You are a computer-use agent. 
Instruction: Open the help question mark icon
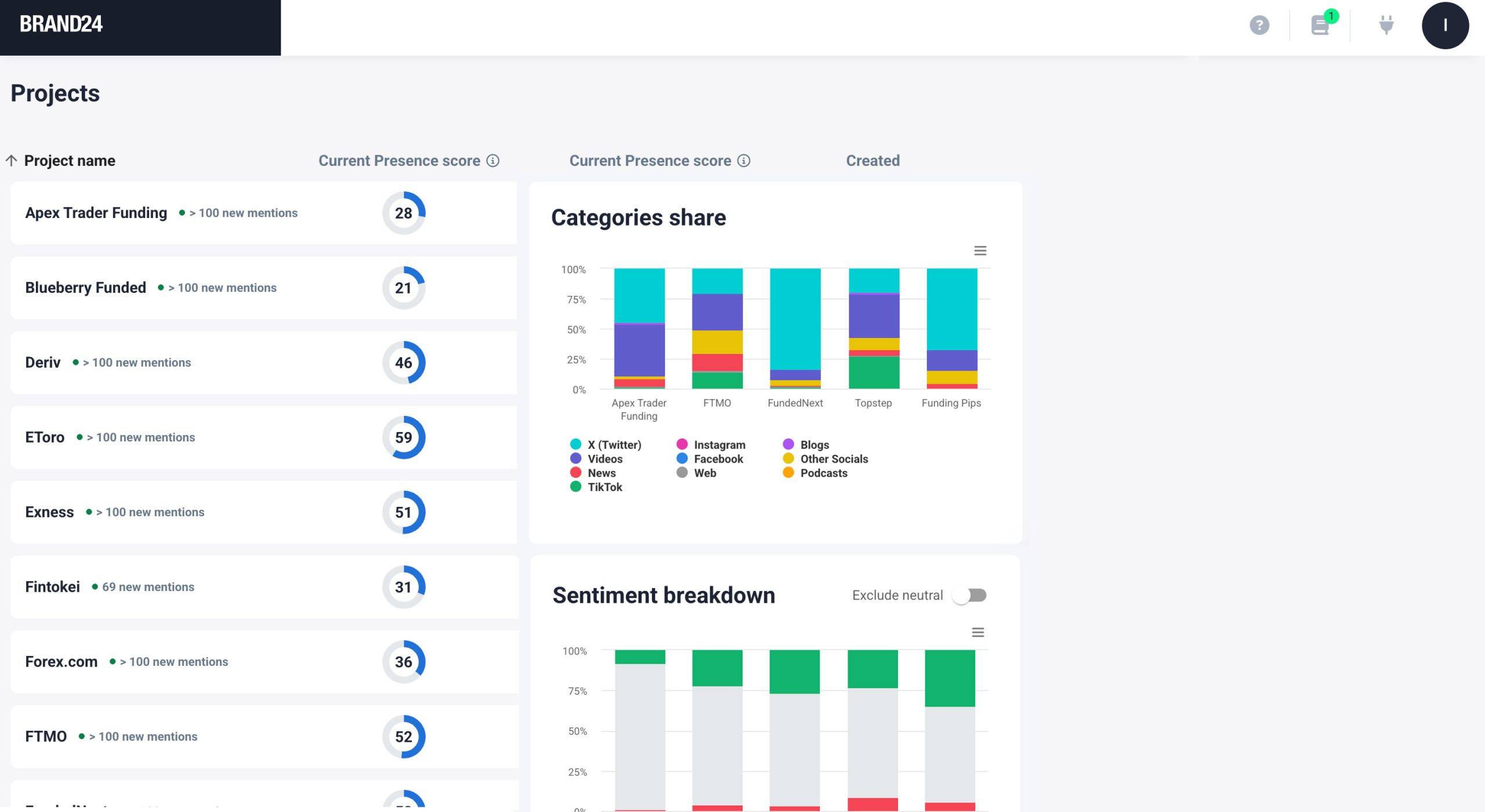(1259, 26)
